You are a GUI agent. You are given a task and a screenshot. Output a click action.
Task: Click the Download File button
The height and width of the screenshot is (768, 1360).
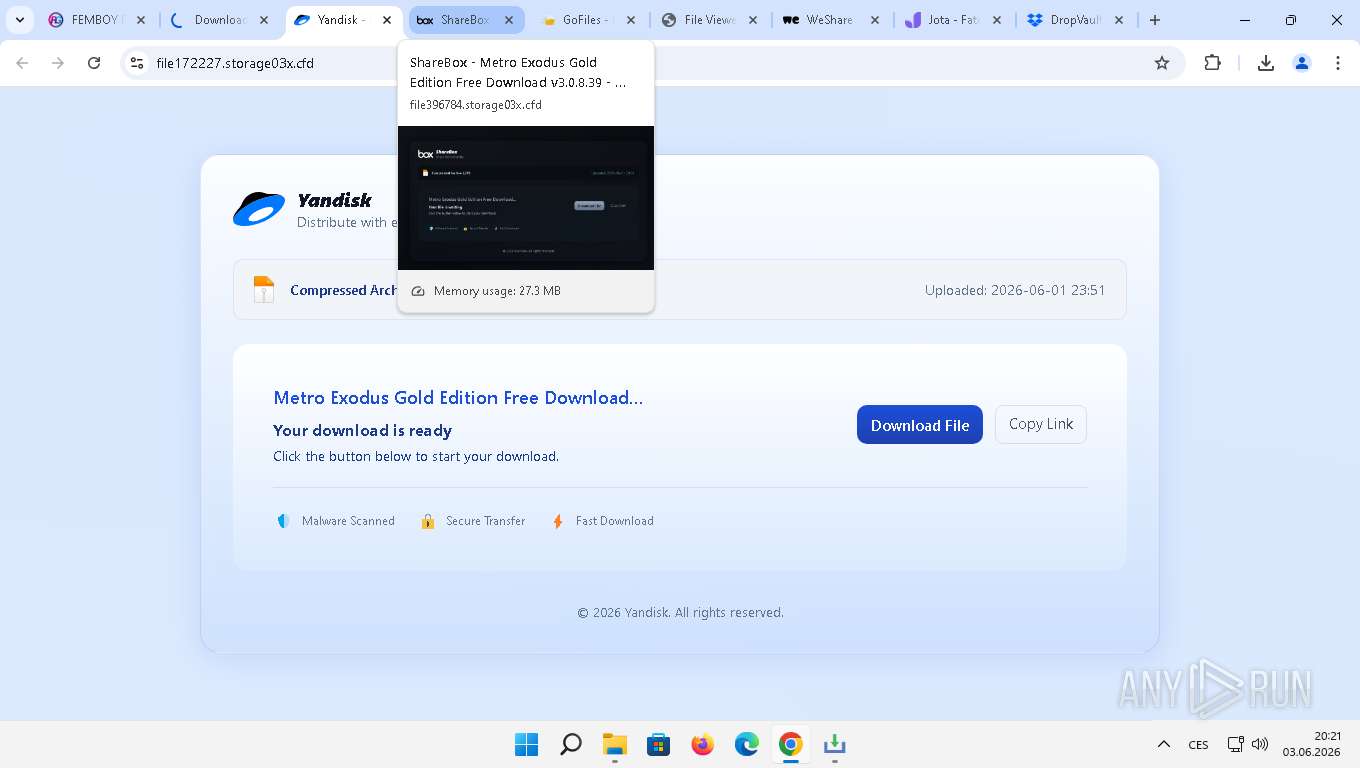[x=920, y=425]
